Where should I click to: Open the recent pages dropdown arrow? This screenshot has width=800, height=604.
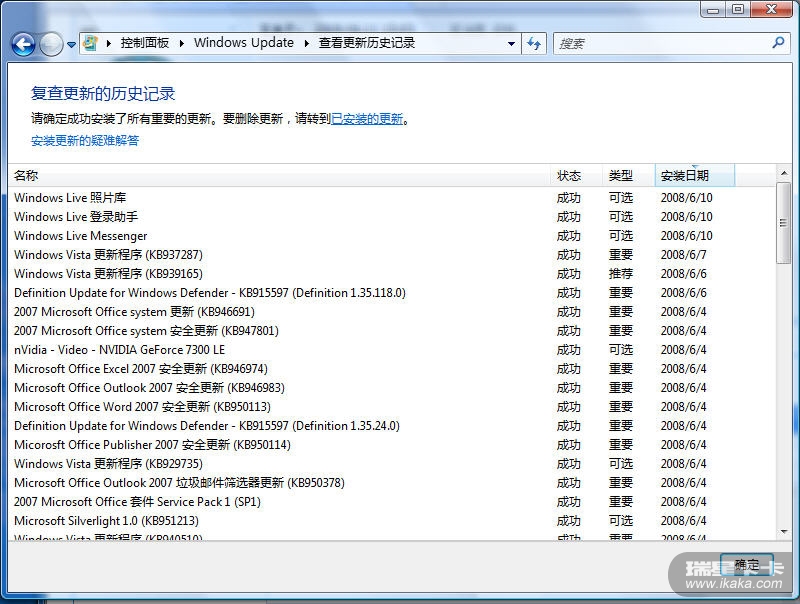(71, 45)
